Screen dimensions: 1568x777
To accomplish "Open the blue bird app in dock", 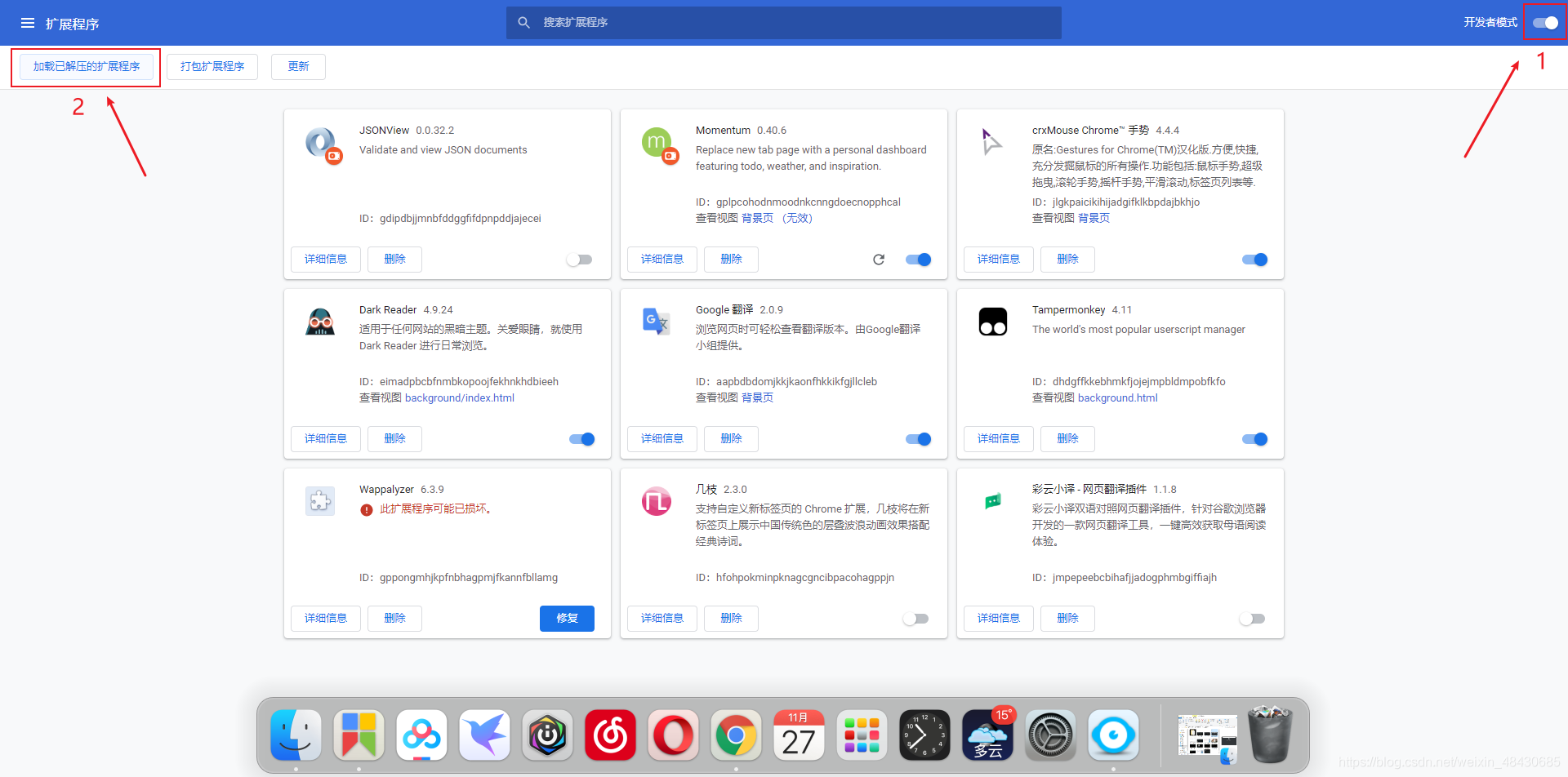I will (x=484, y=735).
